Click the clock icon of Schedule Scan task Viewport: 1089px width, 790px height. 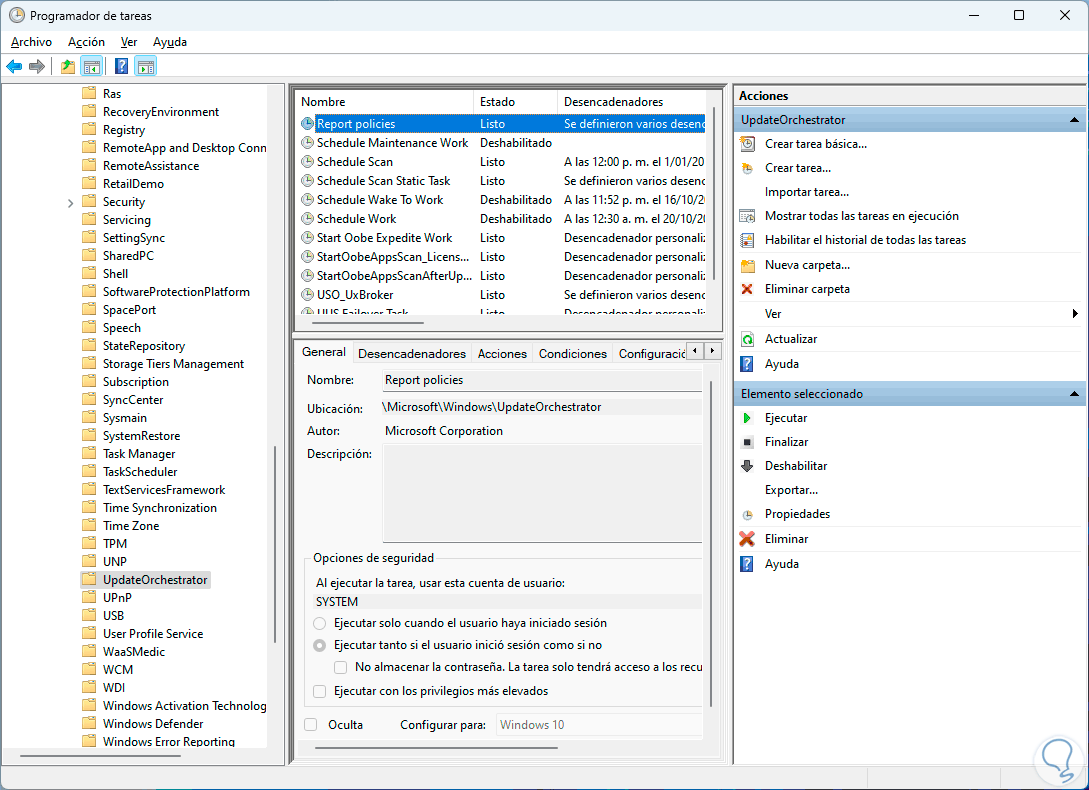click(308, 162)
